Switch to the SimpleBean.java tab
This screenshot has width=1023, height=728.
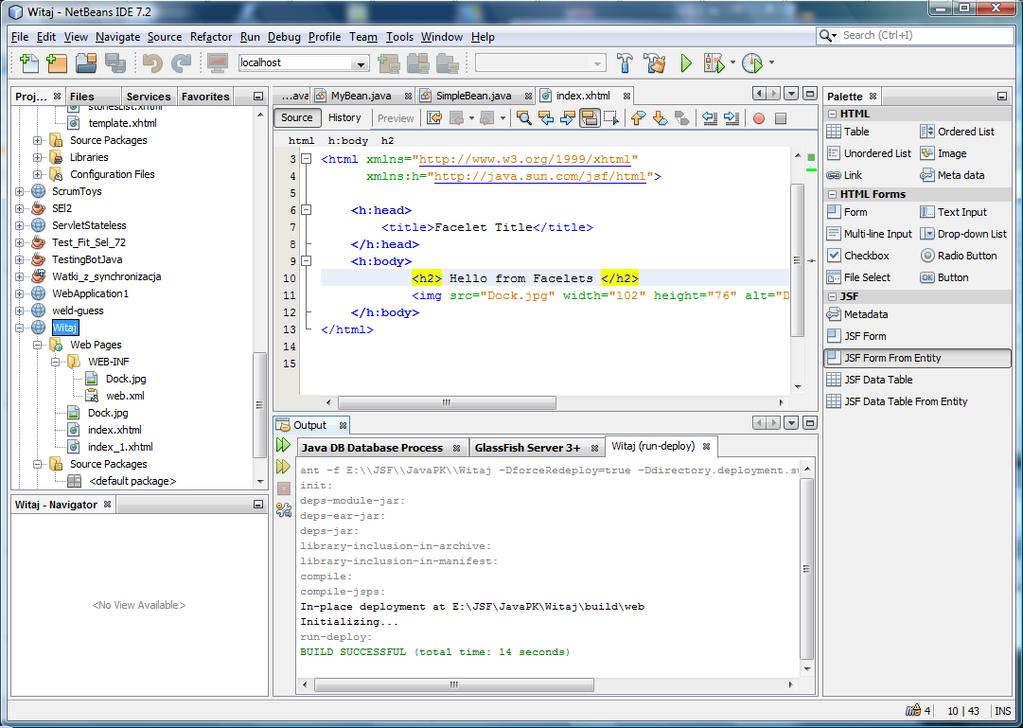pyautogui.click(x=474, y=96)
